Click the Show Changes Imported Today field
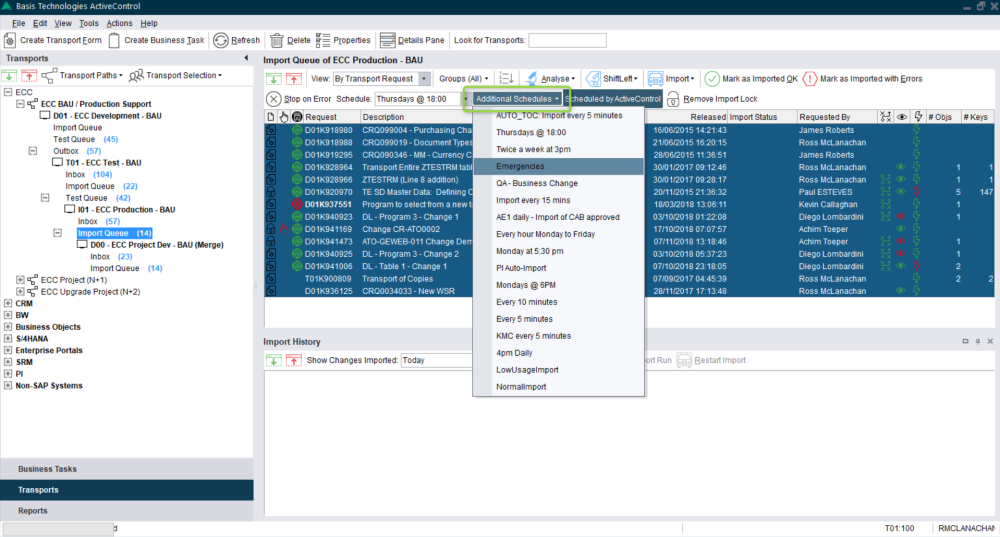This screenshot has width=1000, height=537. pyautogui.click(x=436, y=360)
